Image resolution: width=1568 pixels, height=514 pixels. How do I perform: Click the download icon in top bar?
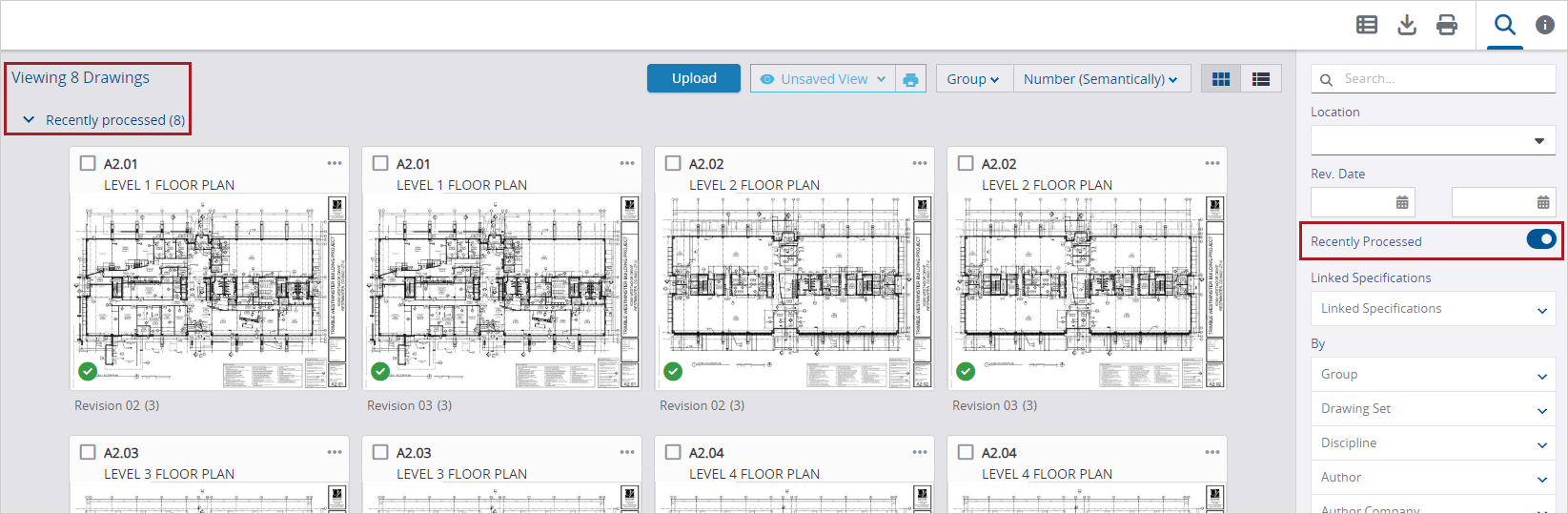point(1407,25)
